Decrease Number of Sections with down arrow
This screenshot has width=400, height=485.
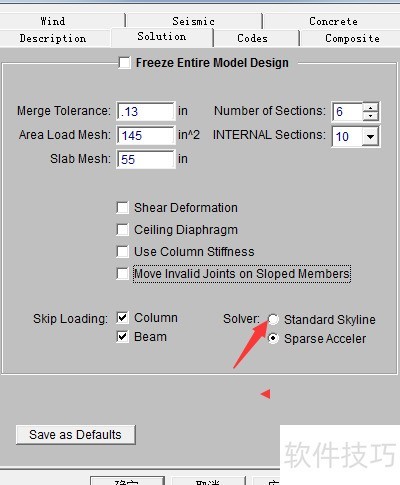click(x=370, y=116)
